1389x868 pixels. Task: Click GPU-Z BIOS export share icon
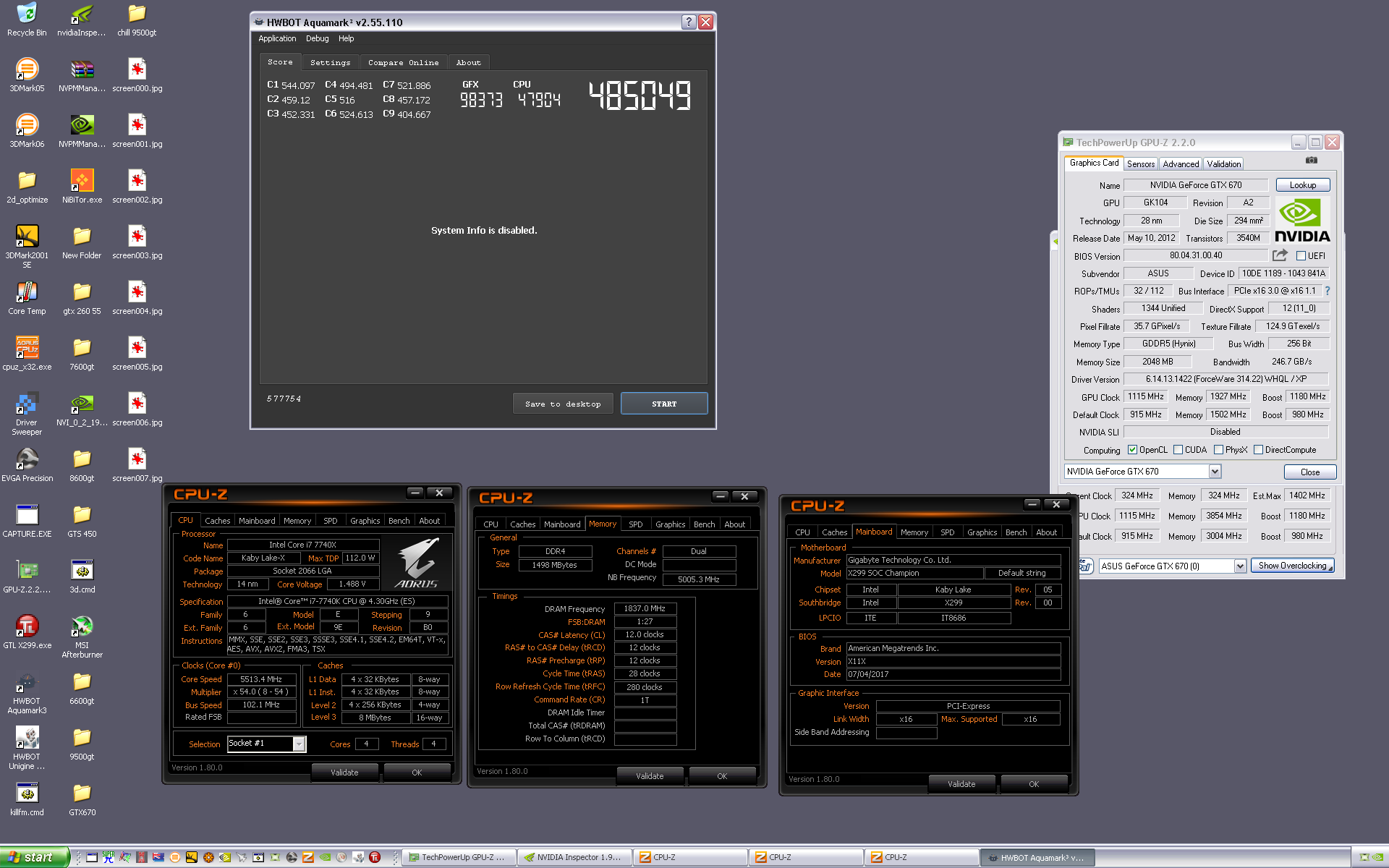click(x=1280, y=255)
